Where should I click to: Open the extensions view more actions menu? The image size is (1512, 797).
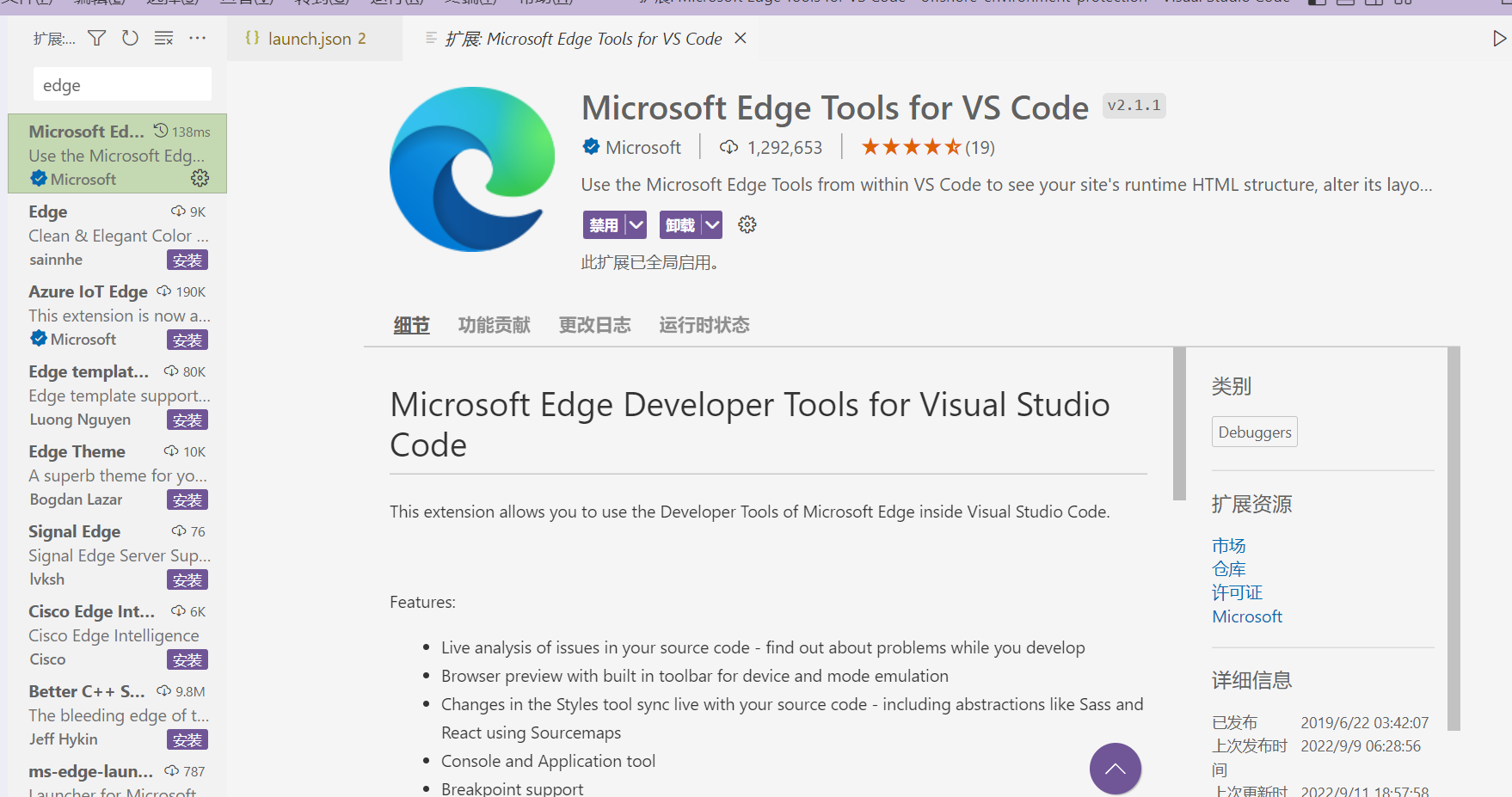pos(197,39)
